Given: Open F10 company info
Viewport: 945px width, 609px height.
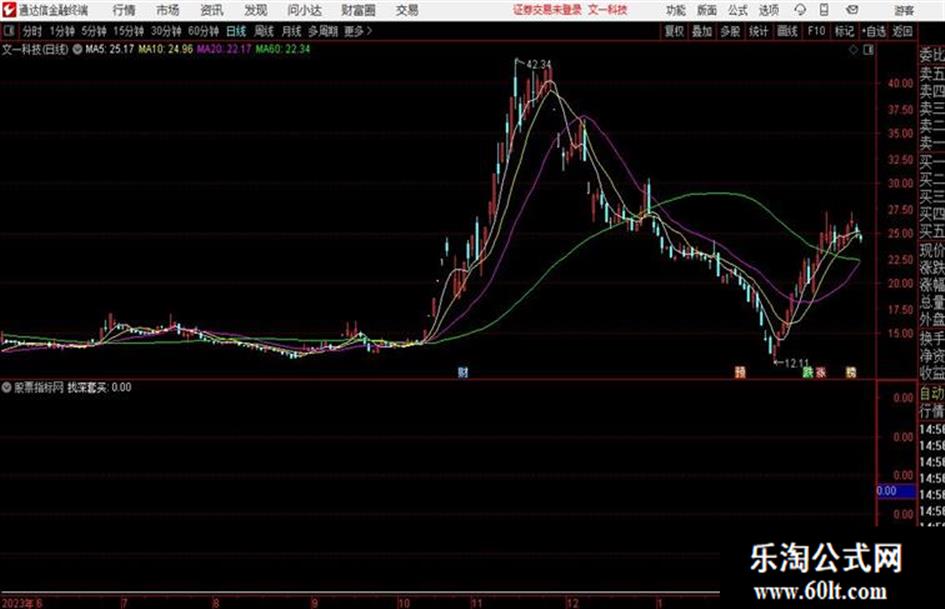Looking at the screenshot, I should (816, 31).
